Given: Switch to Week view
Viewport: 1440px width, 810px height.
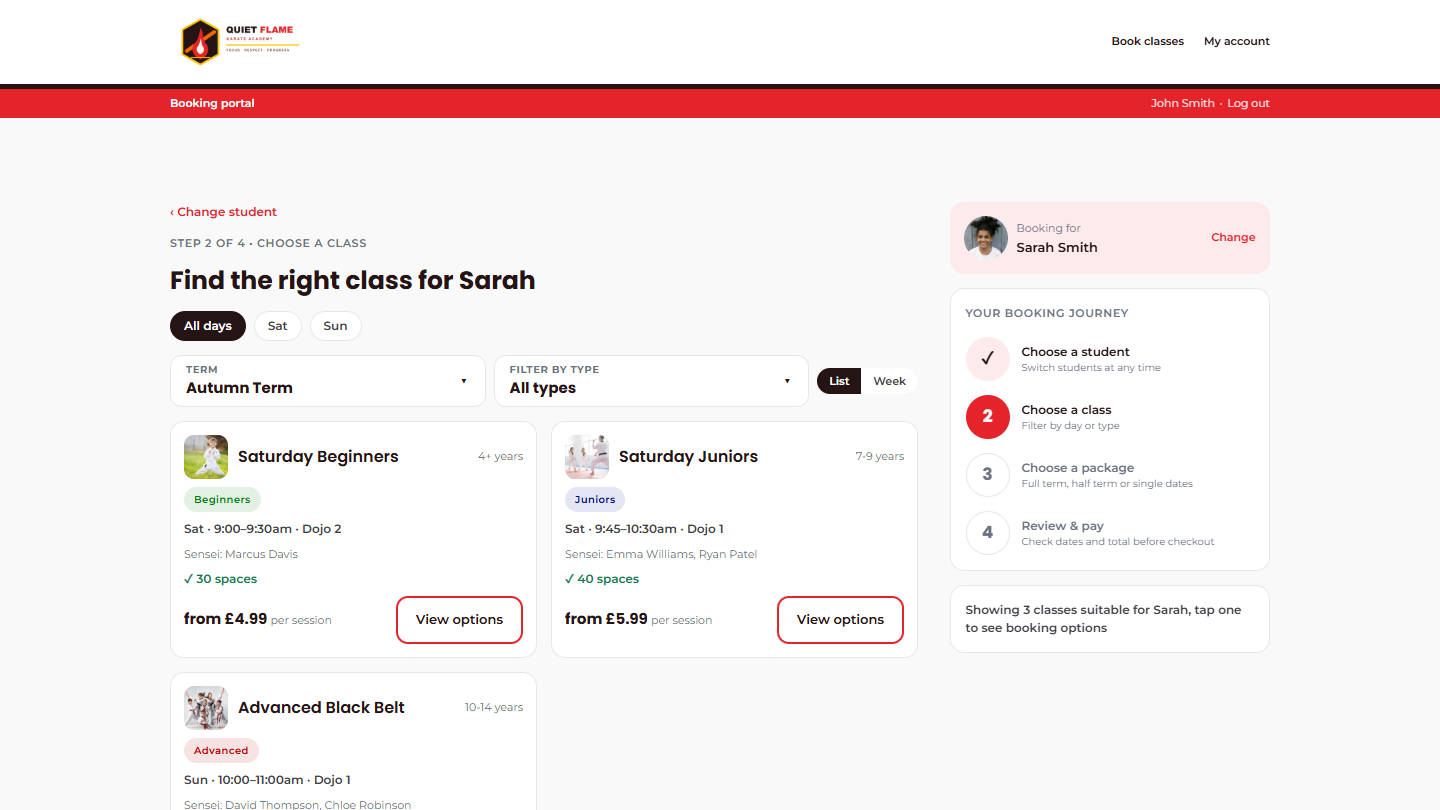Looking at the screenshot, I should pyautogui.click(x=890, y=381).
